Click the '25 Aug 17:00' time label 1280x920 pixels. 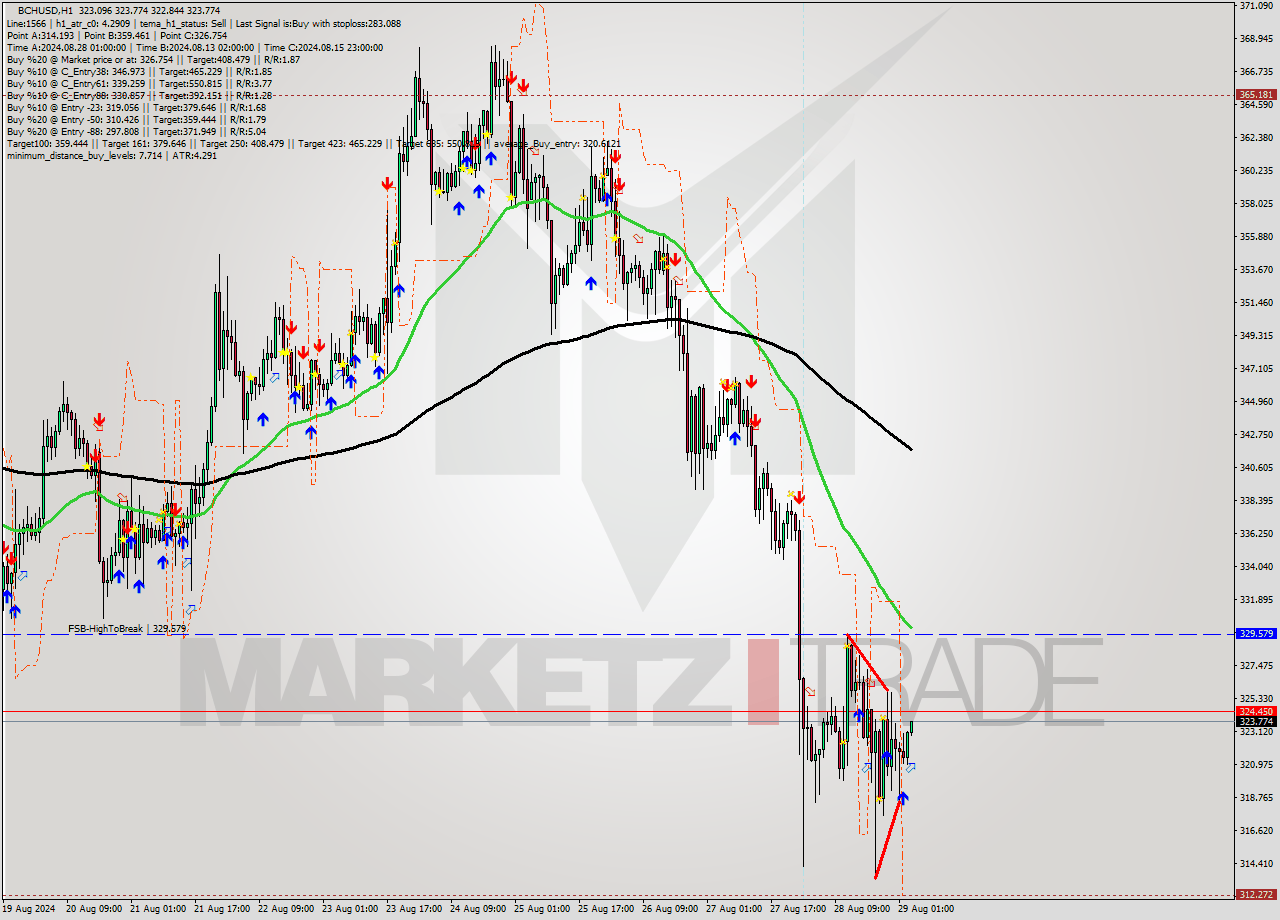tap(605, 909)
